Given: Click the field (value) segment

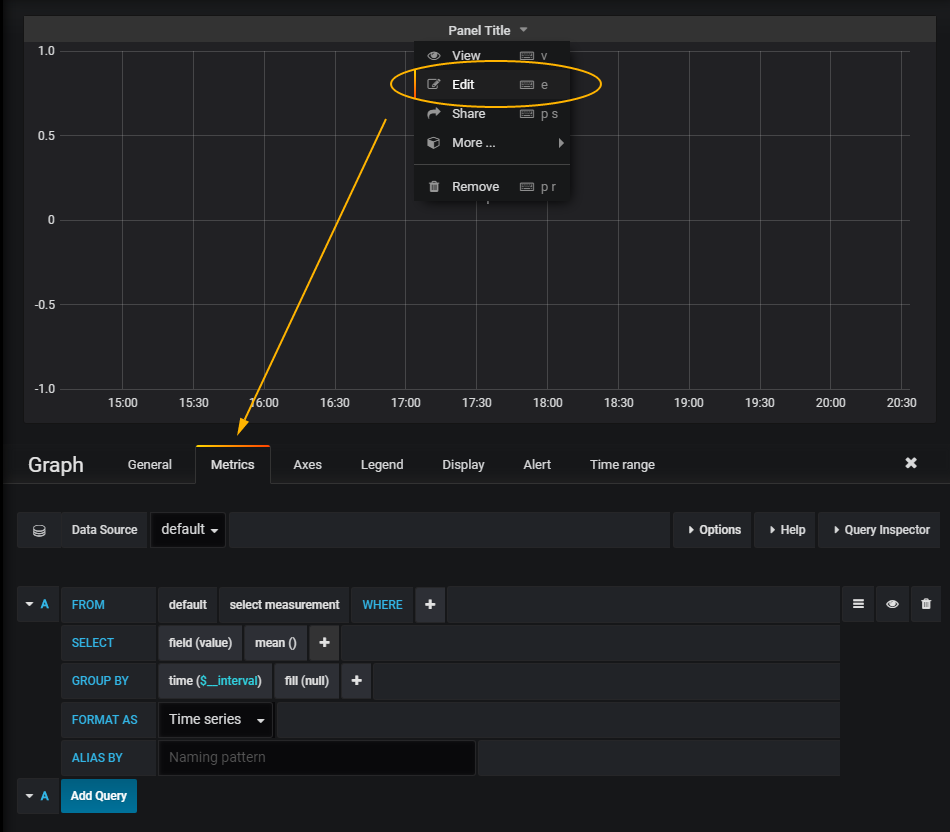Looking at the screenshot, I should (201, 643).
